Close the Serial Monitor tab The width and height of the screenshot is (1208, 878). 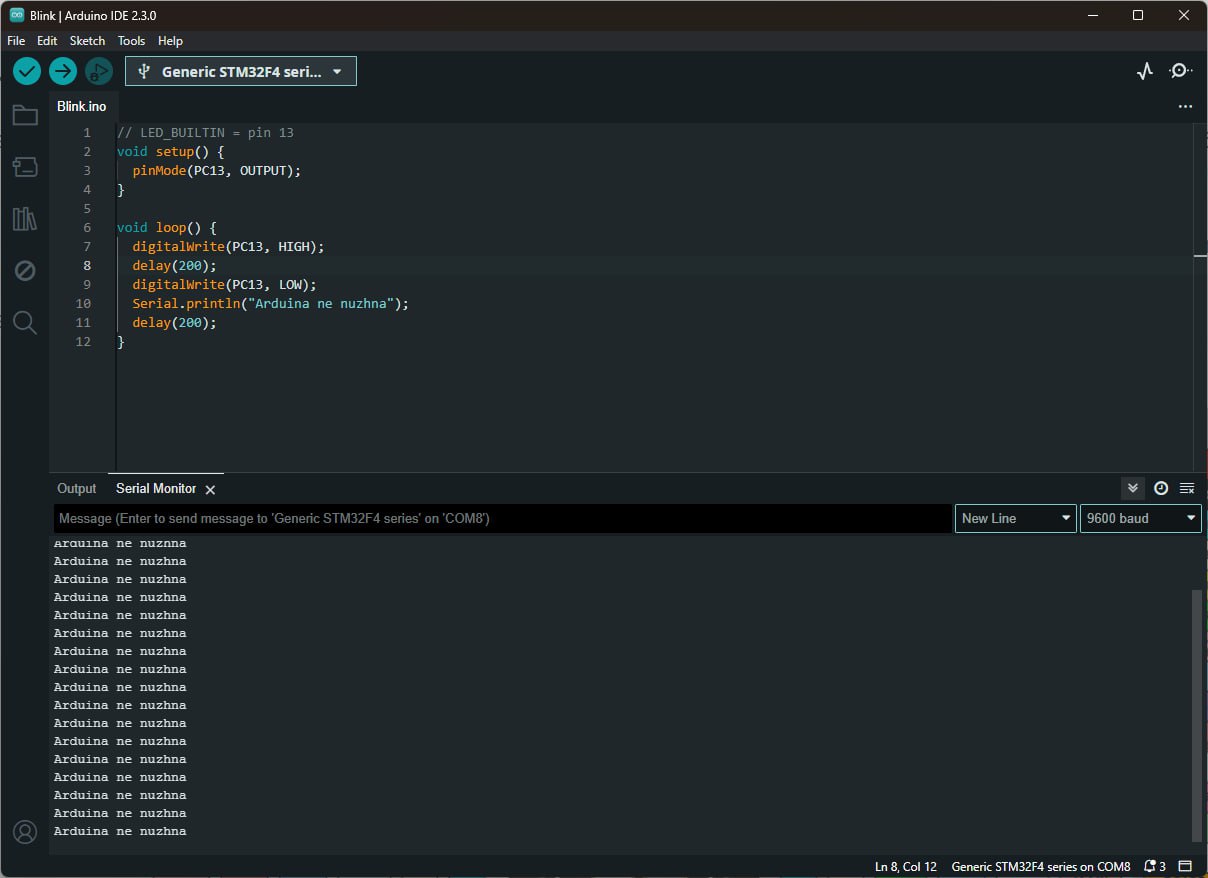[210, 489]
